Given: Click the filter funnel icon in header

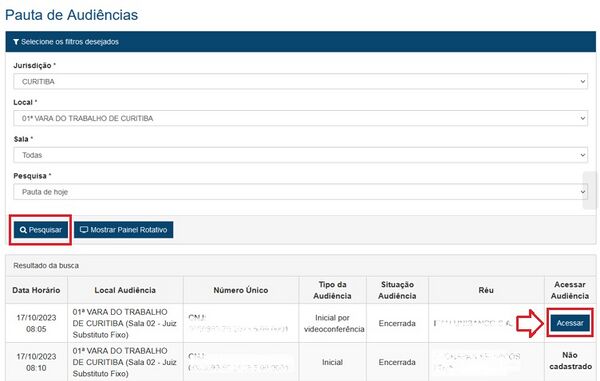Looking at the screenshot, I should click(16, 42).
